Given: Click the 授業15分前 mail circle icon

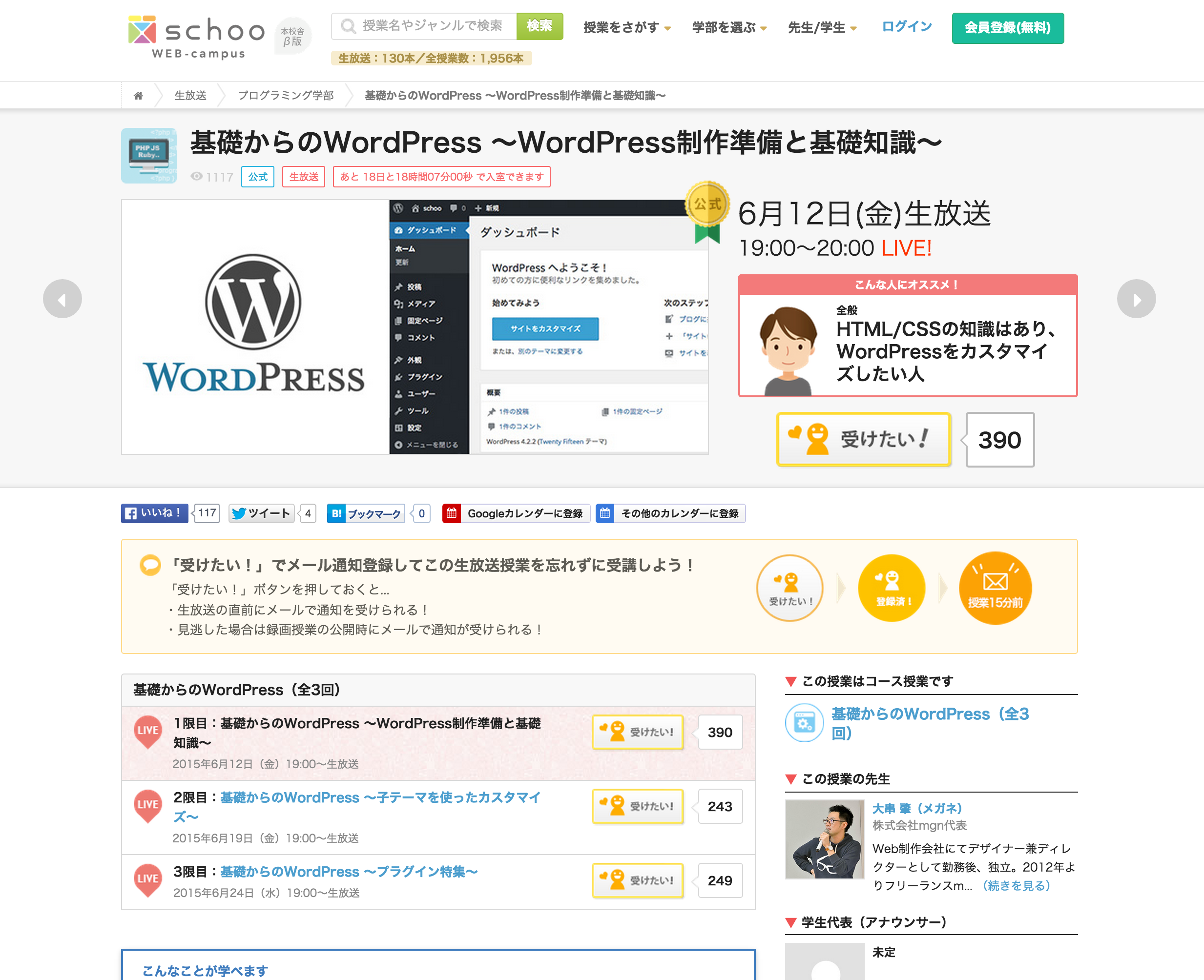Looking at the screenshot, I should point(995,588).
